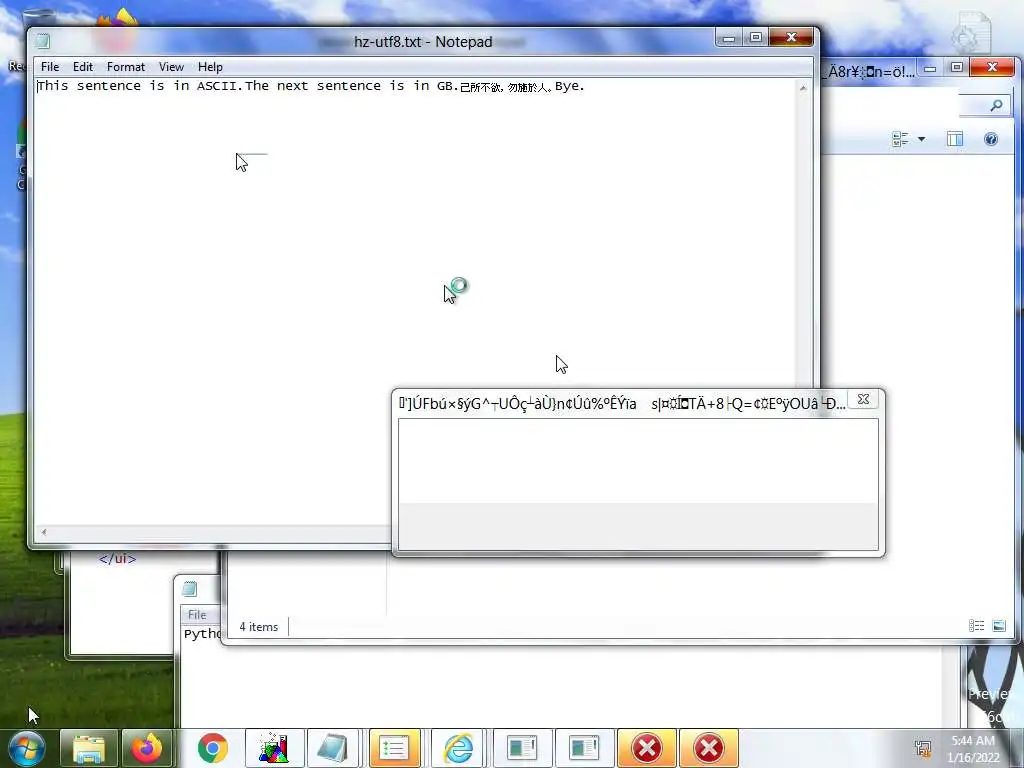Open the orange checklist app on the taskbar
Viewport: 1024px width, 768px height.
pos(395,748)
